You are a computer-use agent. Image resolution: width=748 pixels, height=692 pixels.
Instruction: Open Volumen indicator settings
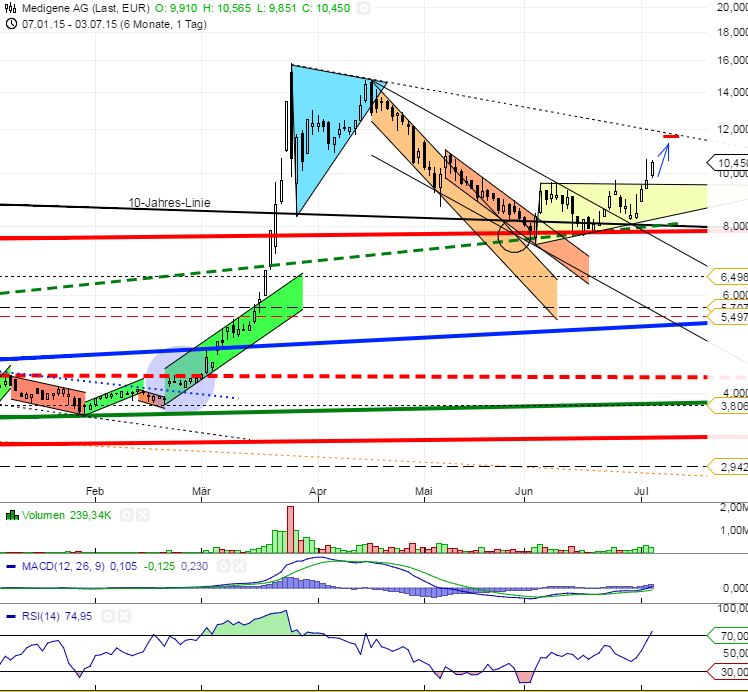pos(127,515)
